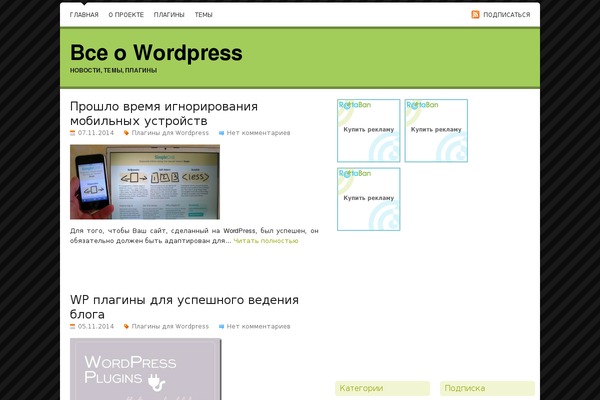Open Плагины для Wordpress category of 05.11.2014 post
600x400 pixels.
pos(170,327)
